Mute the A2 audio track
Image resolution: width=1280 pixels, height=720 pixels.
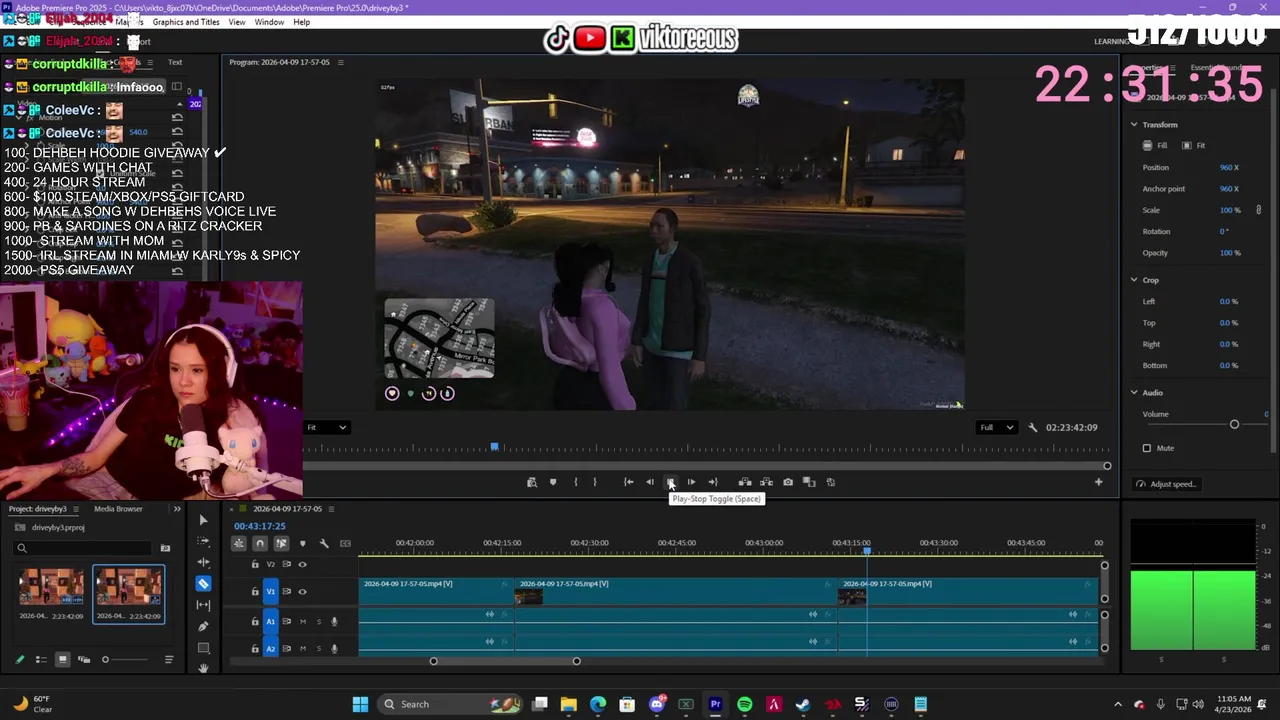tap(303, 648)
